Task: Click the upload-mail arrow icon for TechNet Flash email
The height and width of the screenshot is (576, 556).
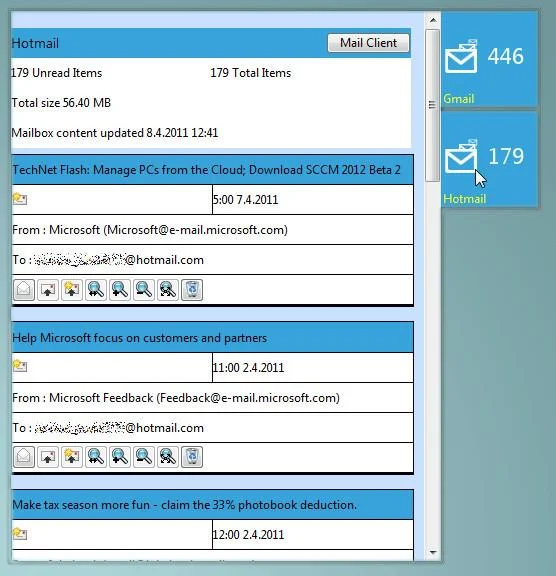Action: pos(48,290)
